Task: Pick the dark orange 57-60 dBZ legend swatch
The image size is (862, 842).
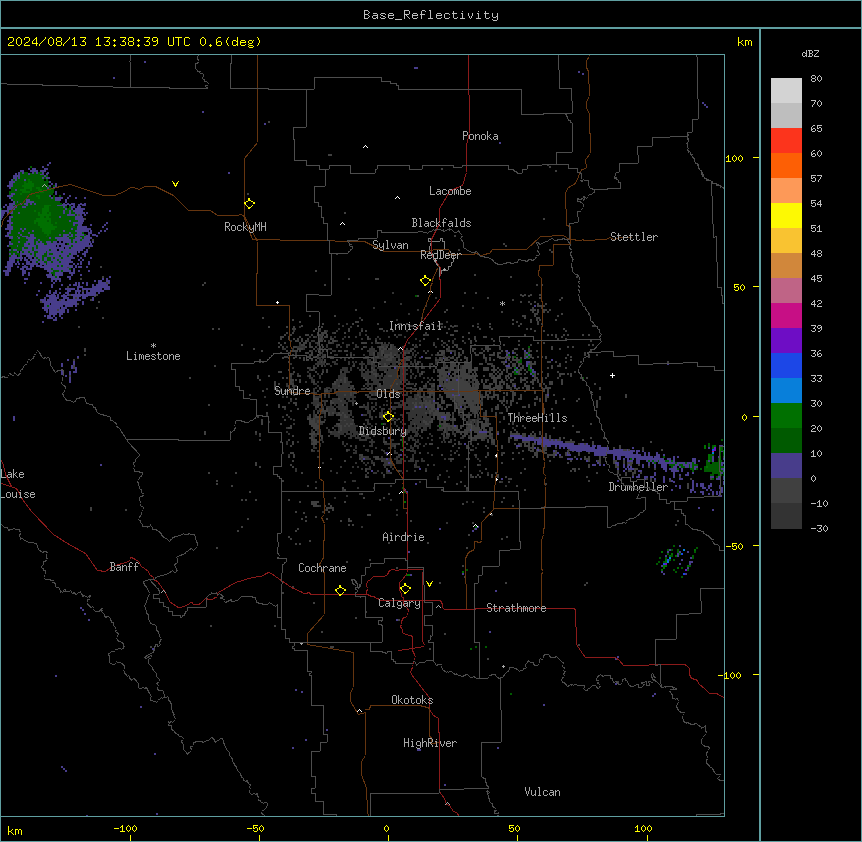Action: [x=786, y=165]
